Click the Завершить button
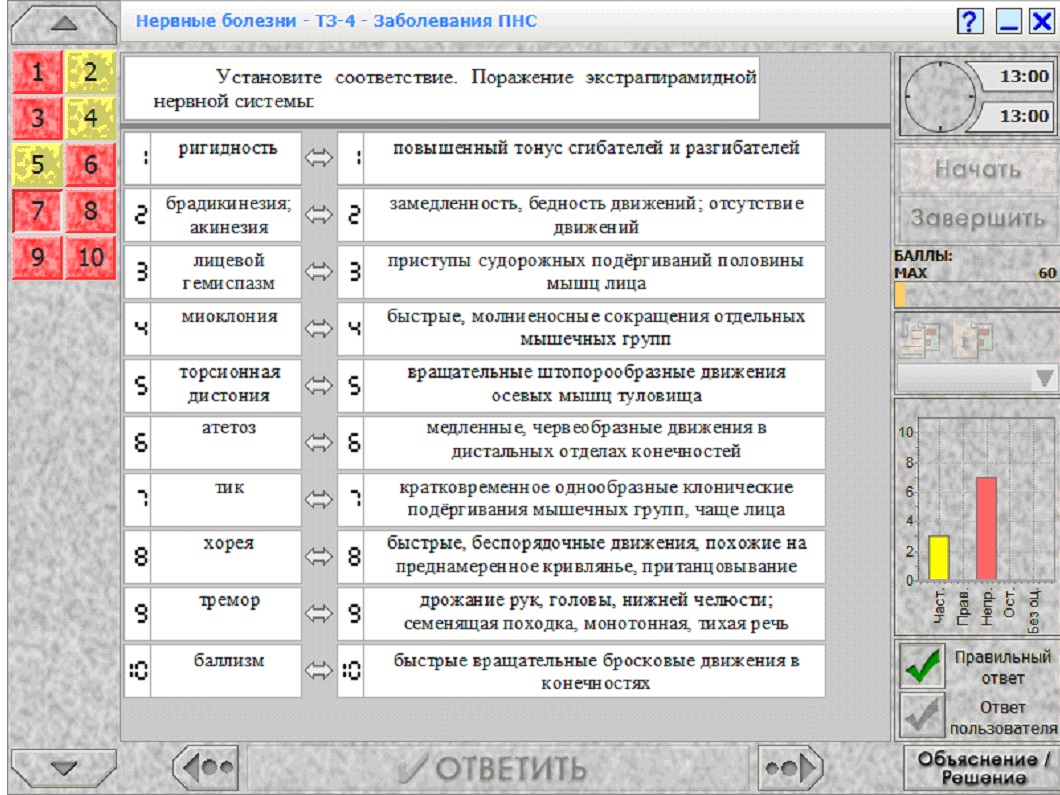This screenshot has width=1060, height=795. 978,218
